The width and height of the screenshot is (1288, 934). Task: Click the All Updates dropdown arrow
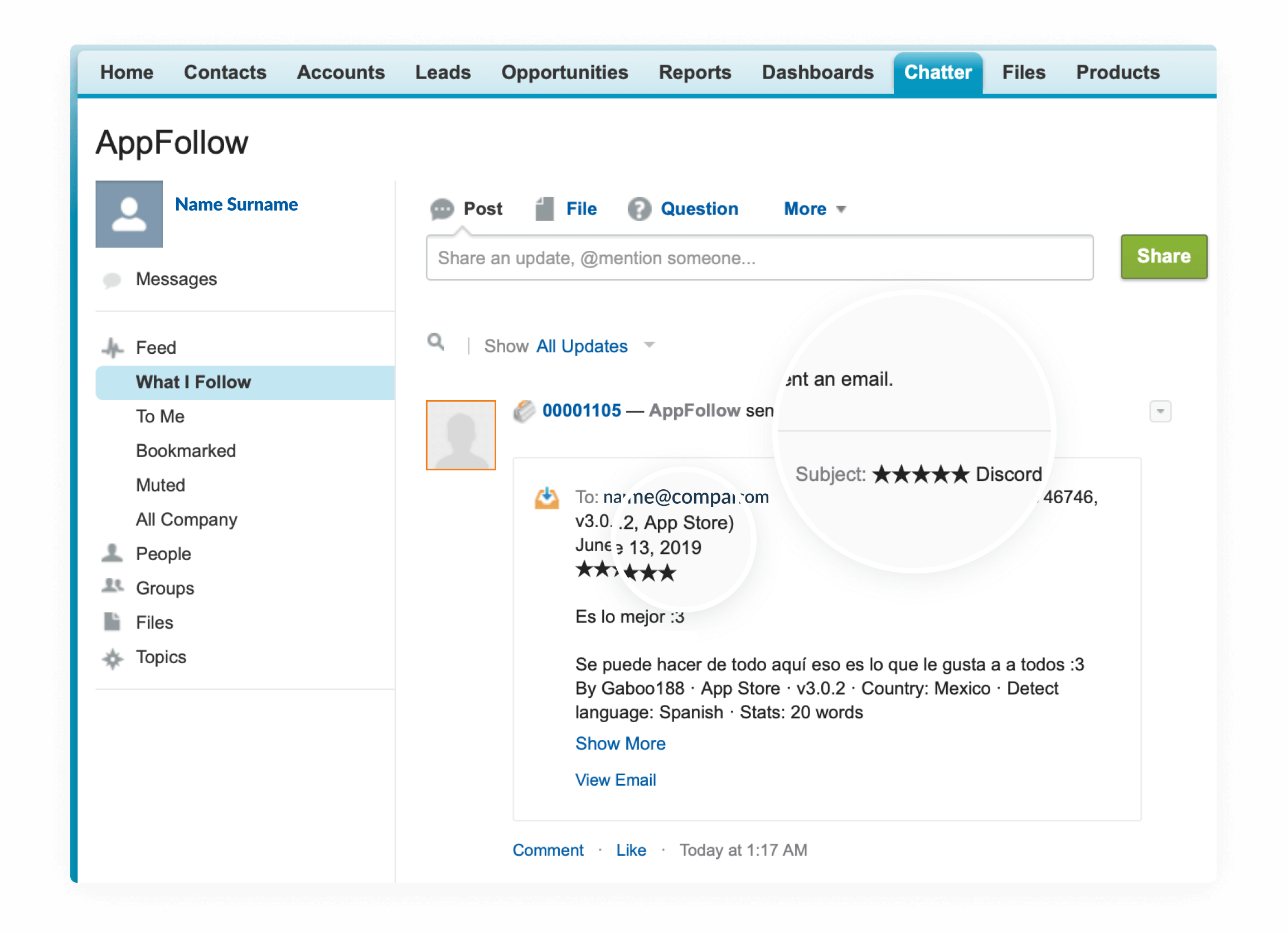point(650,345)
